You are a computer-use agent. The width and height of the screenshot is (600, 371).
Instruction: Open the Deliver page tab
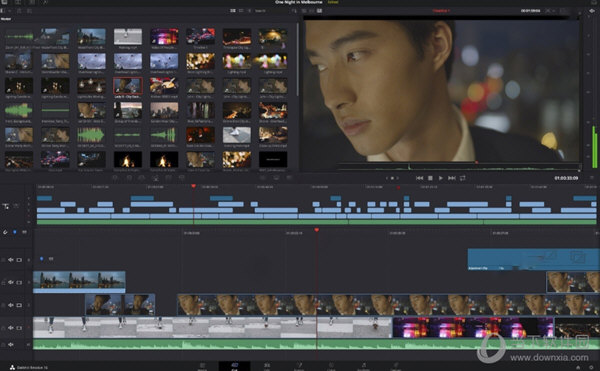tap(396, 366)
